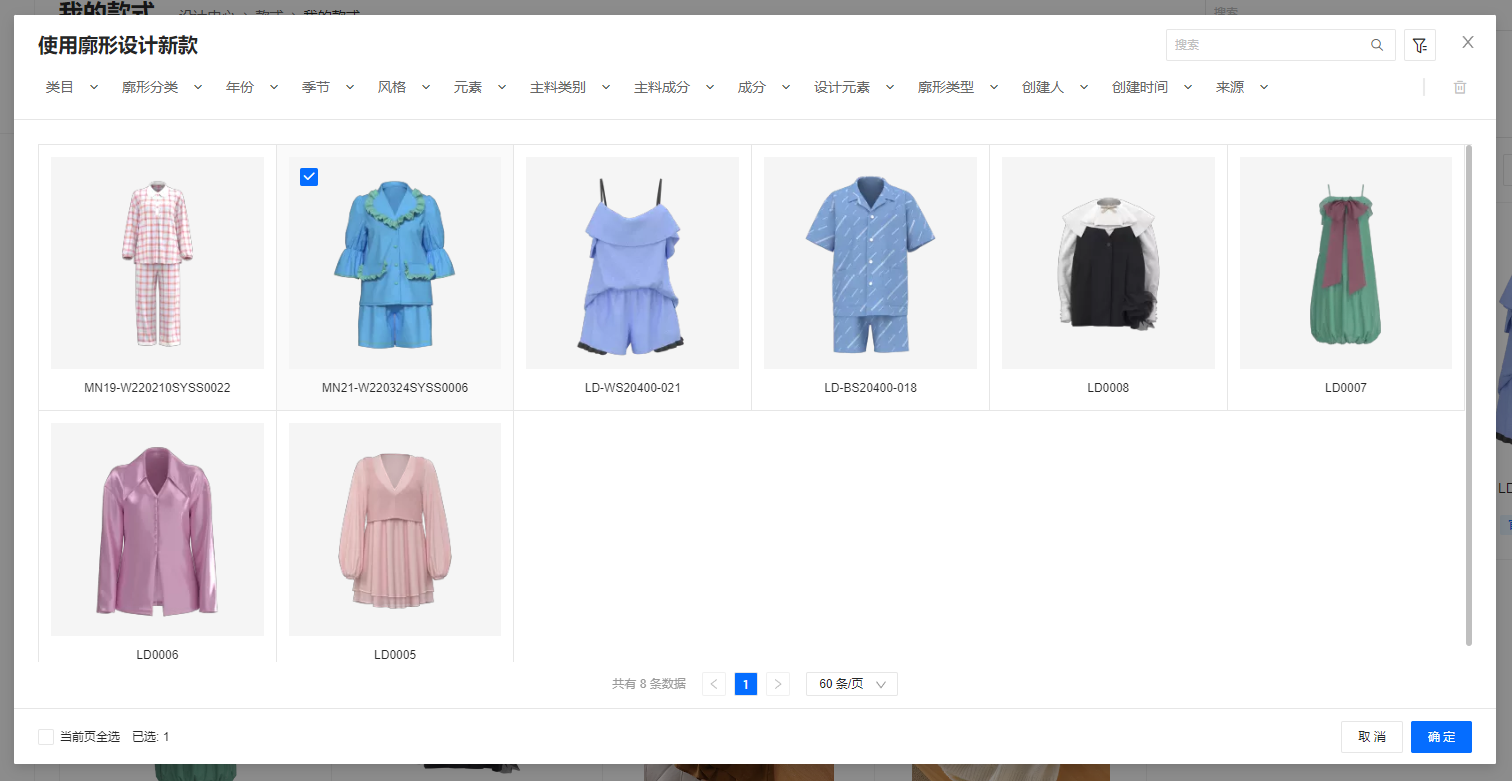This screenshot has width=1512, height=781.
Task: Select the pink plaid pajama MN19-W220210SYSS0022 thumbnail
Action: 157,263
